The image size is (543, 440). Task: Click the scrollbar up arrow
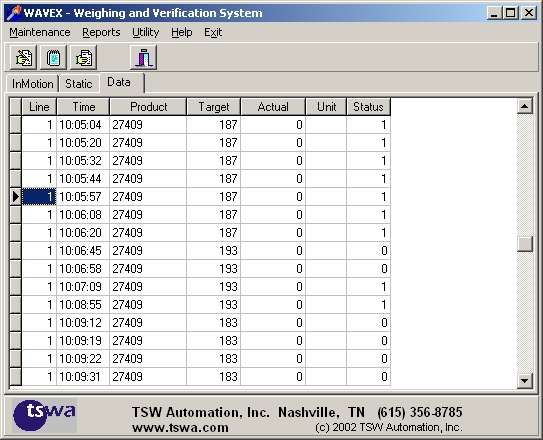coord(525,106)
